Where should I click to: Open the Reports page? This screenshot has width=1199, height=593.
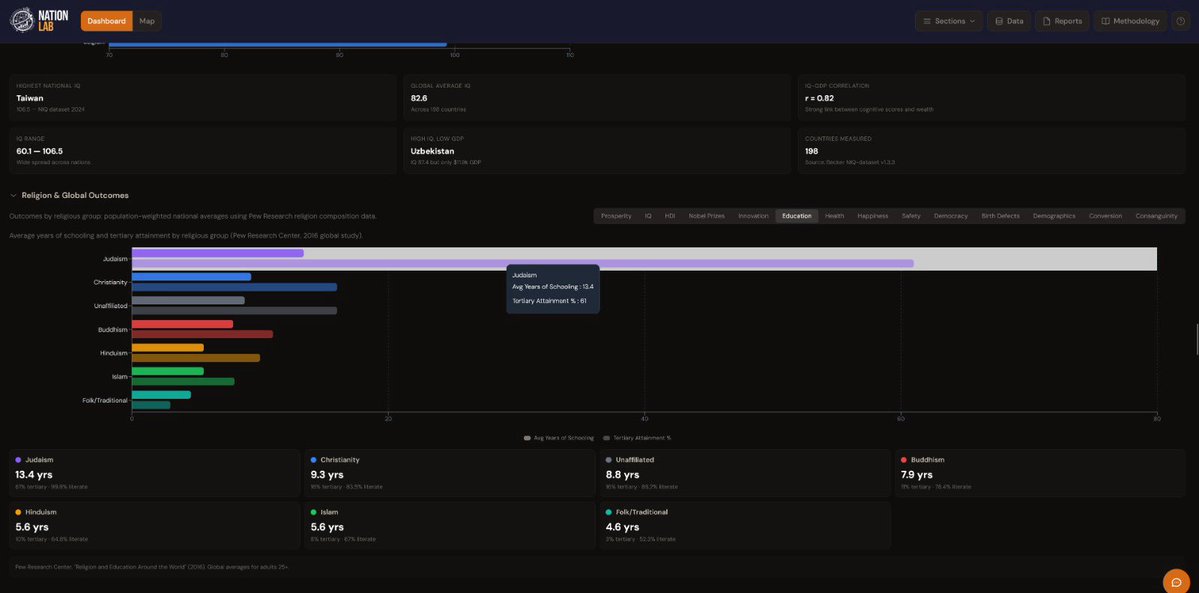pos(1062,21)
